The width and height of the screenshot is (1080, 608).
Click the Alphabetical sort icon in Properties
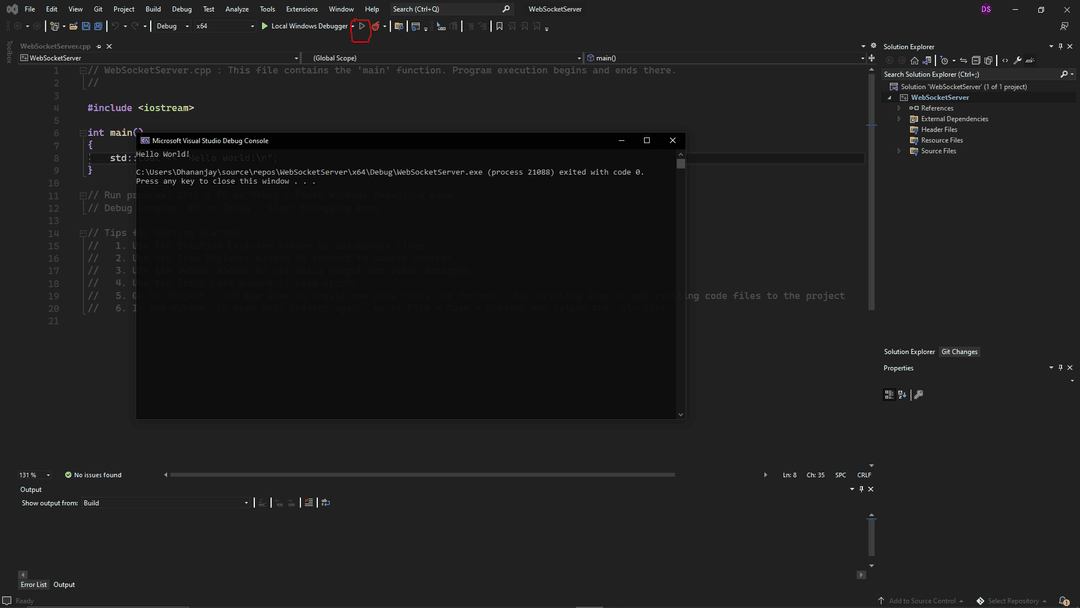pyautogui.click(x=902, y=395)
